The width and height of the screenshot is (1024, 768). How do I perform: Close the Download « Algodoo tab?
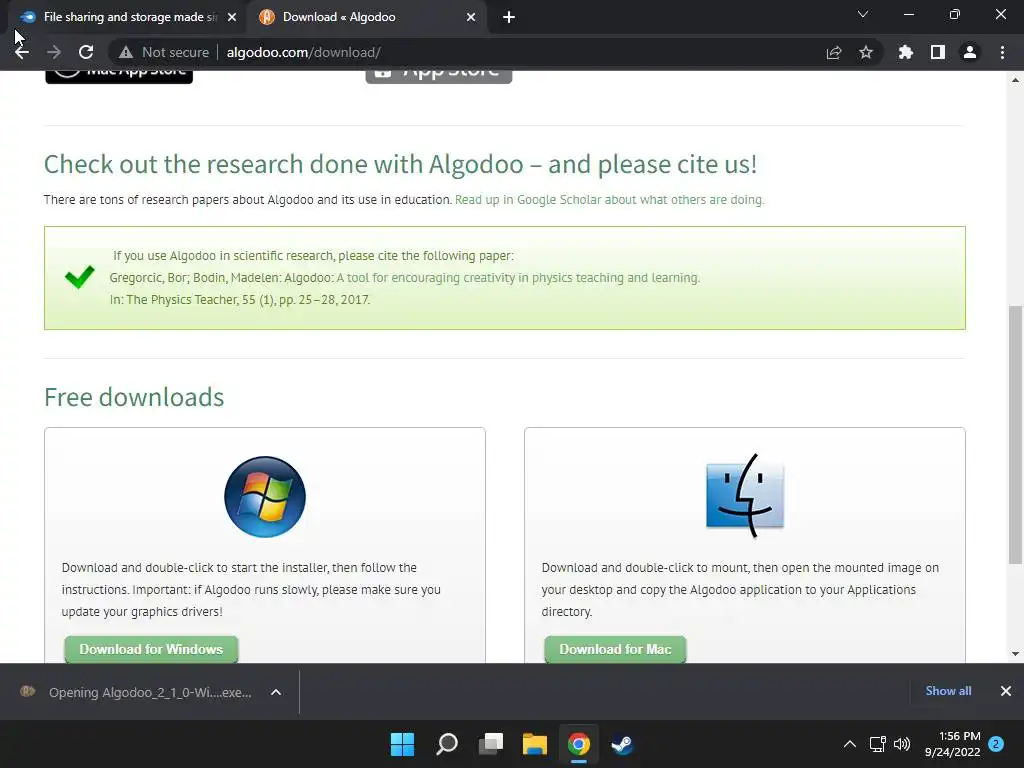click(471, 17)
